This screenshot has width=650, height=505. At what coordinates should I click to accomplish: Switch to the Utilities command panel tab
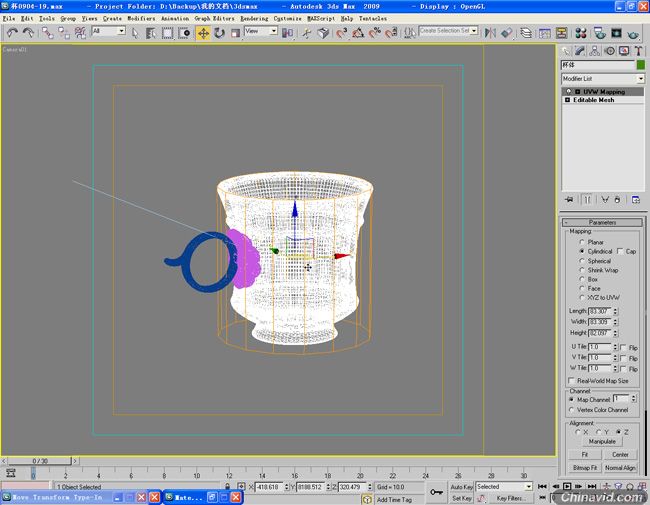coord(638,51)
